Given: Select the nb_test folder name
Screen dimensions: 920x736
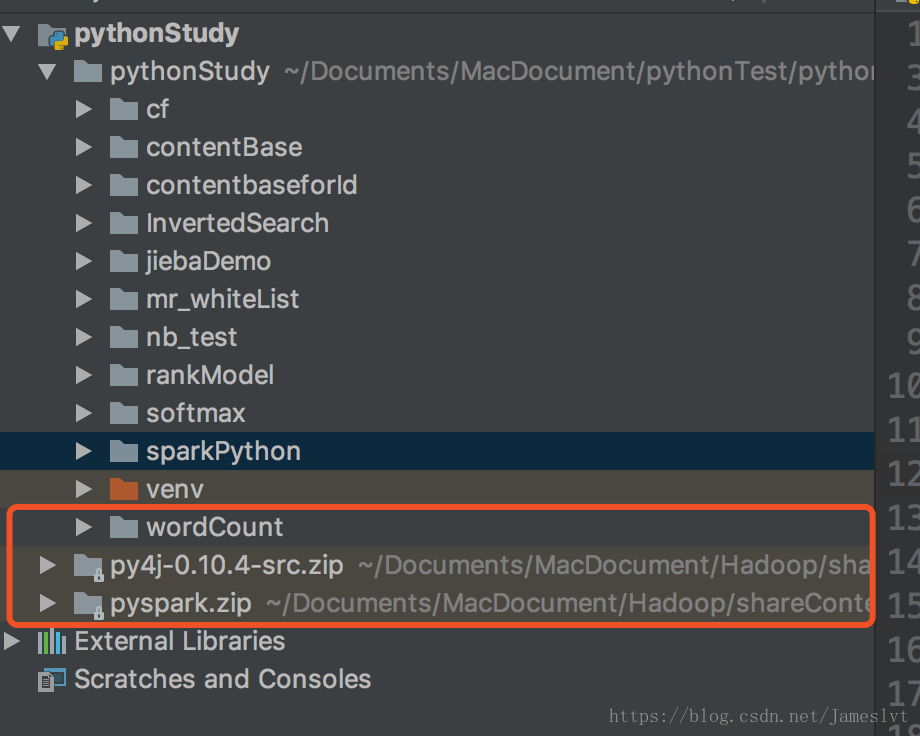Looking at the screenshot, I should pos(191,337).
